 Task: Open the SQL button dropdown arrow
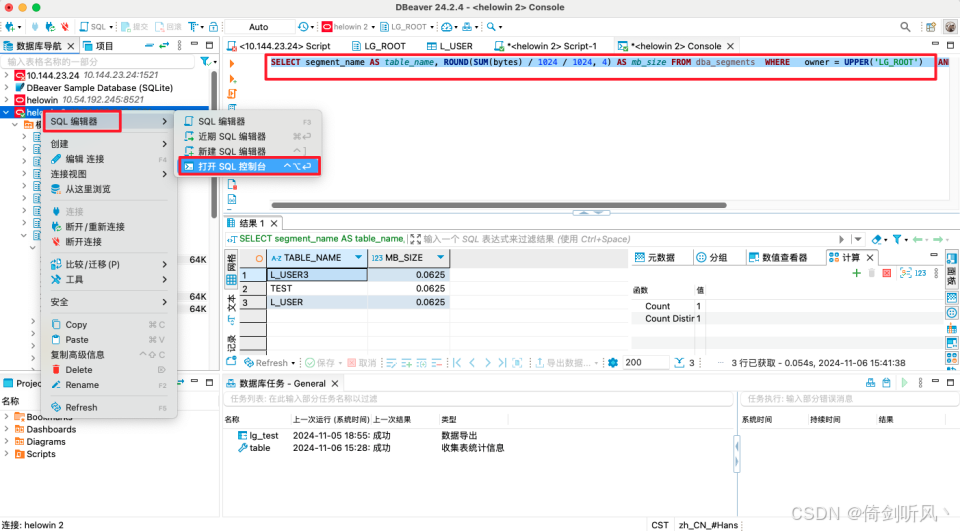111,27
